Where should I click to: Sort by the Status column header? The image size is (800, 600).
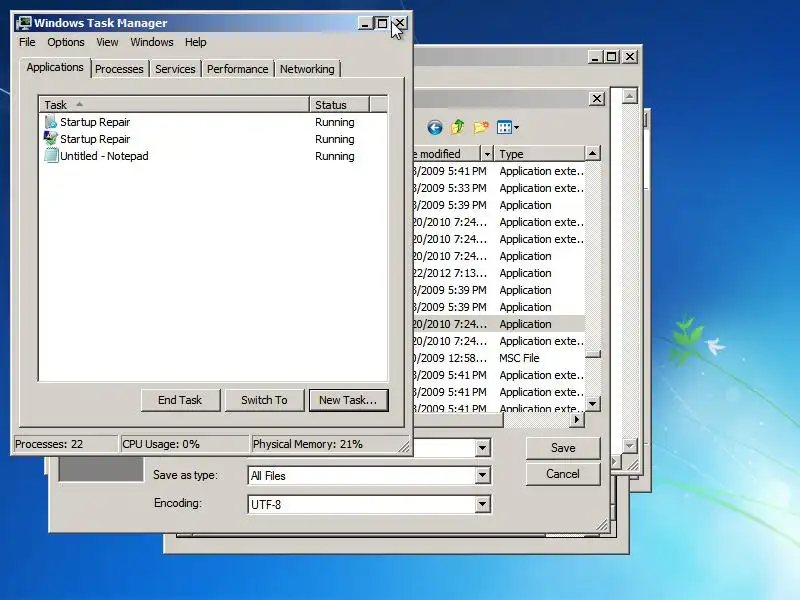coord(339,105)
